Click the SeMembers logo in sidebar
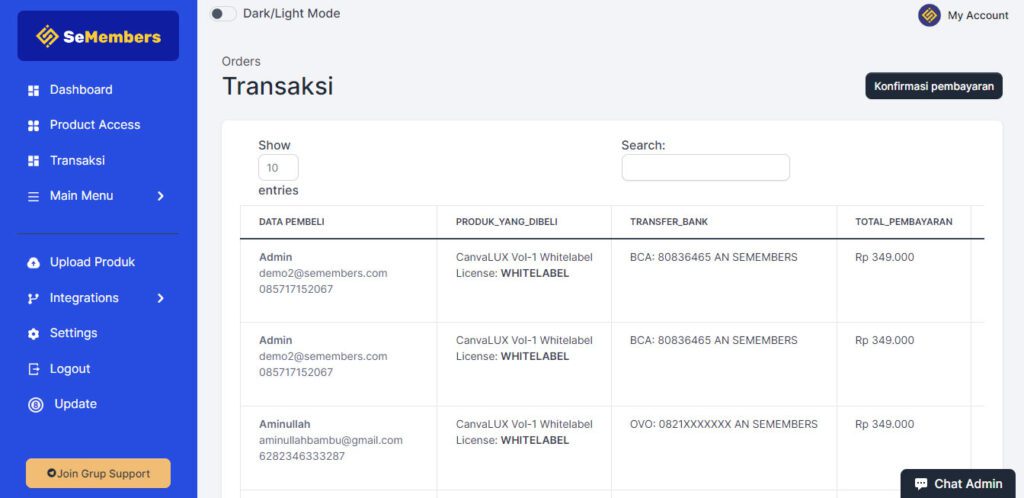The height and width of the screenshot is (498, 1024). pyautogui.click(x=98, y=37)
